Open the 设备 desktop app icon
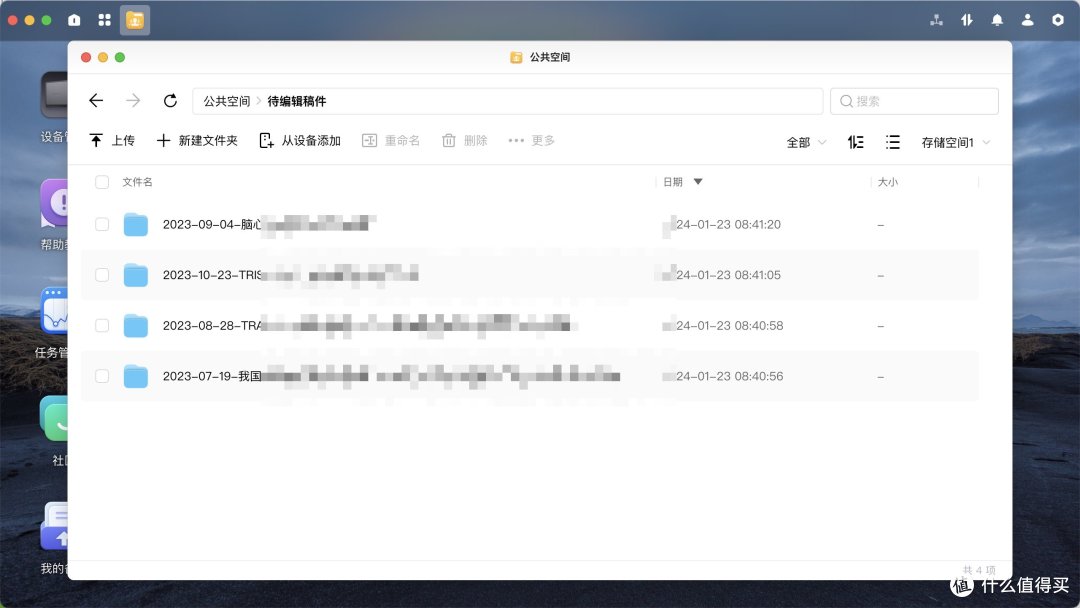This screenshot has width=1080, height=608. click(x=54, y=95)
